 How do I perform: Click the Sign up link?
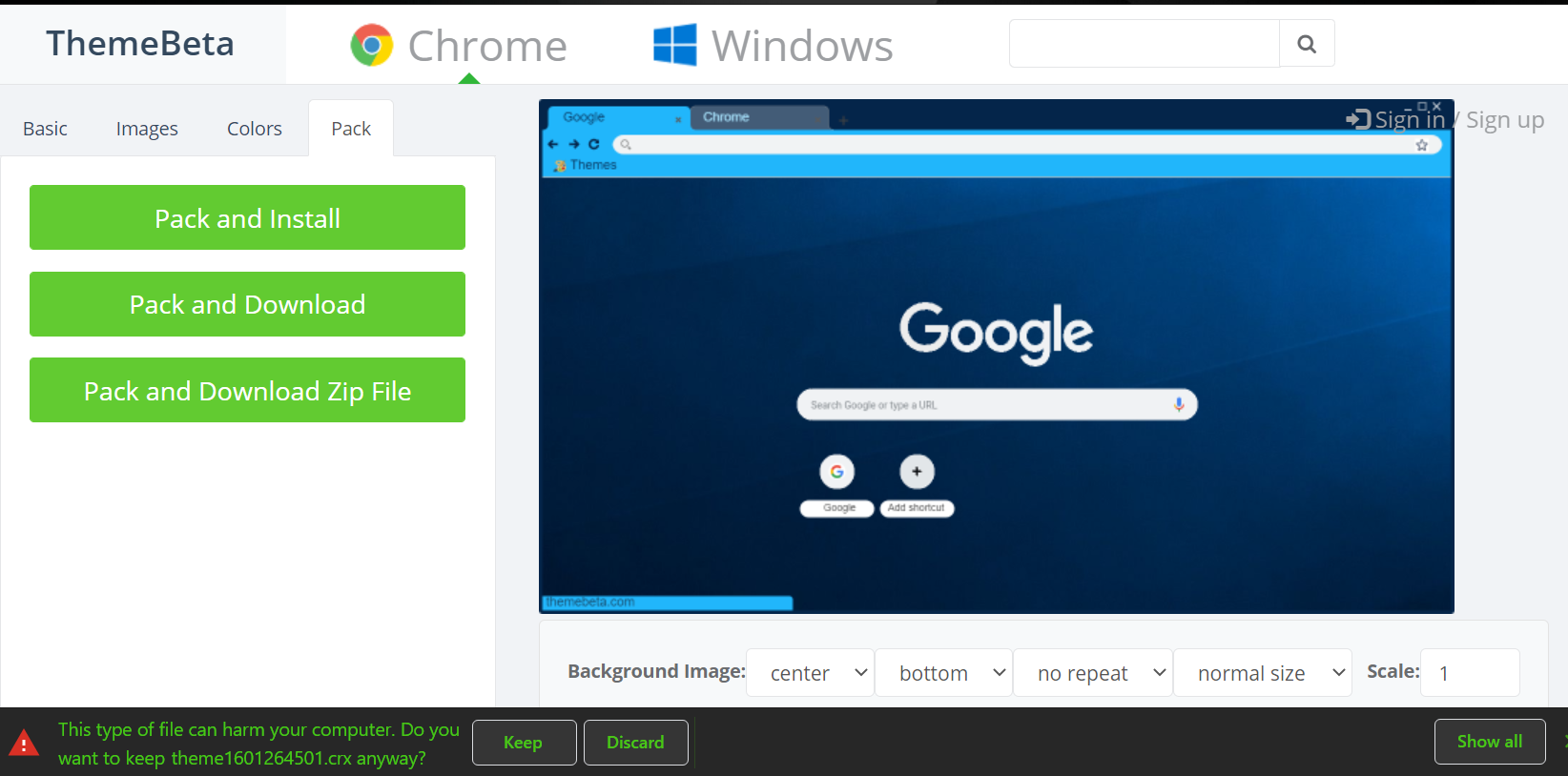tap(1505, 119)
